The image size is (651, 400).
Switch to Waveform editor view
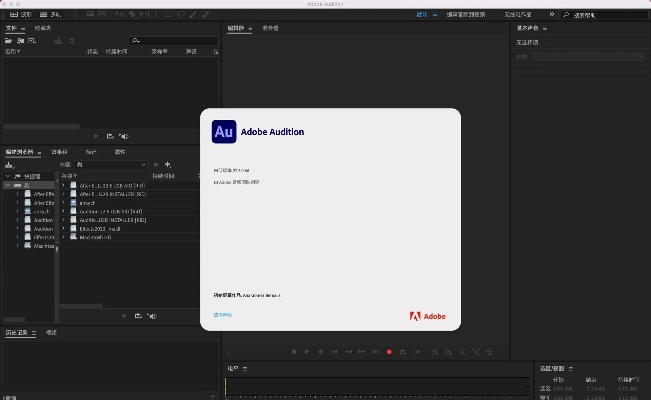coord(21,15)
